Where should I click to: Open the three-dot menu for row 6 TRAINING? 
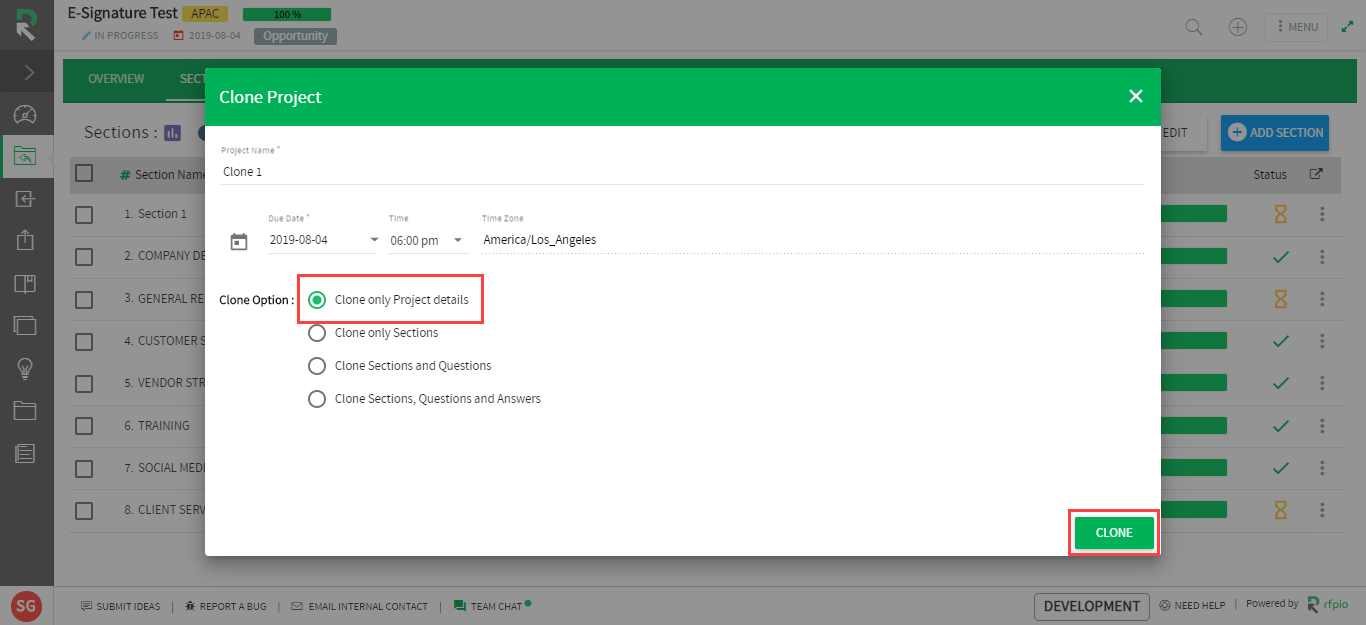pyautogui.click(x=1322, y=426)
